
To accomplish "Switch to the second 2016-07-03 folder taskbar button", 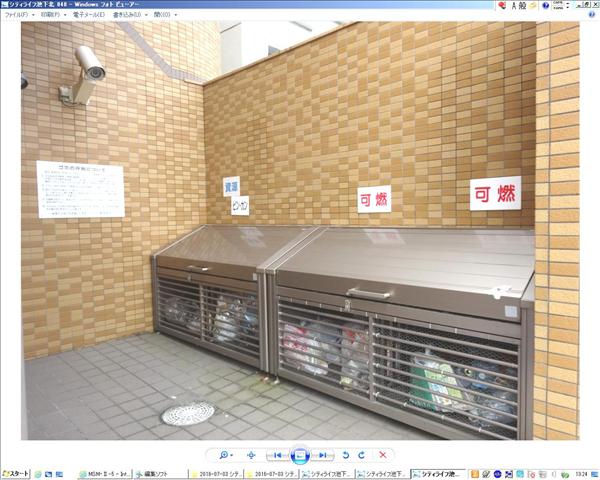I will click(272, 474).
